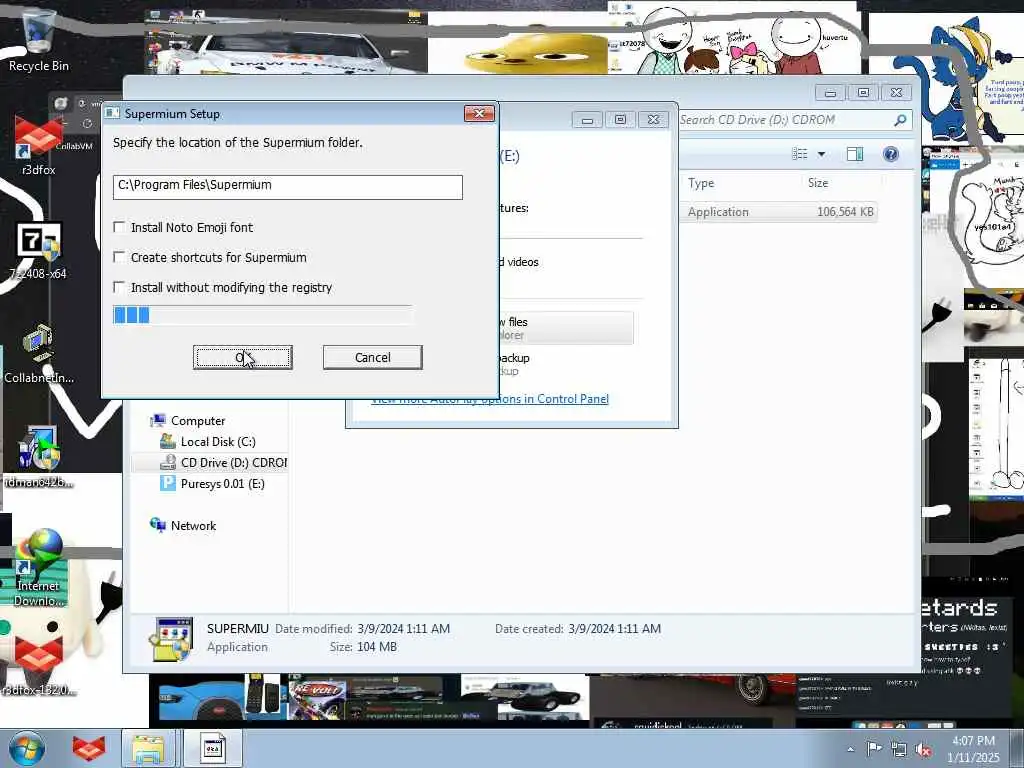1024x768 pixels.
Task: Open Action Center flag tray icon
Action: (x=874, y=749)
